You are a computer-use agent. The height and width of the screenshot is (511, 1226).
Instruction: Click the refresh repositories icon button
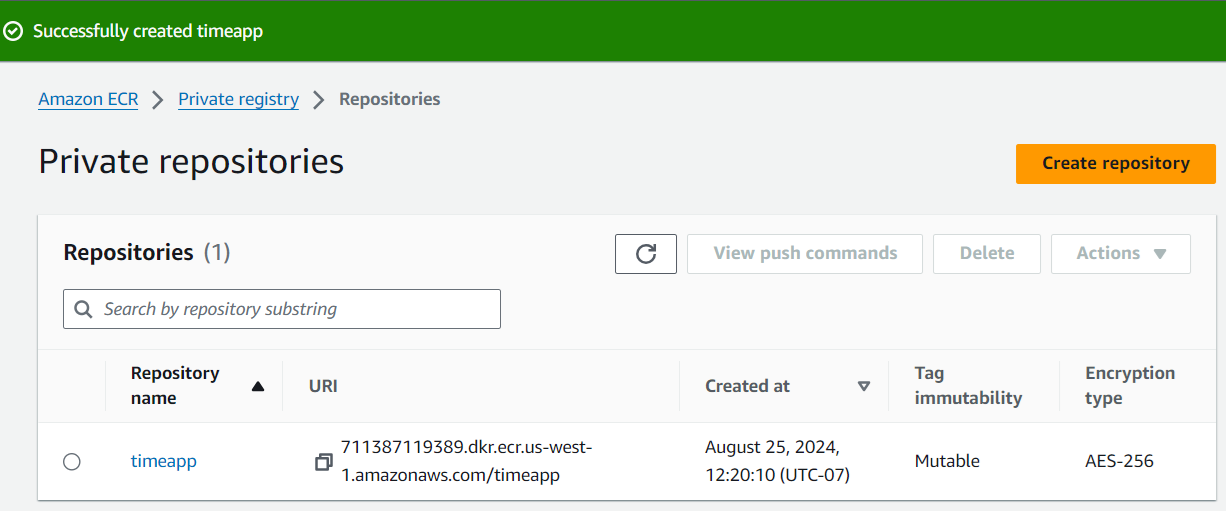tap(646, 254)
